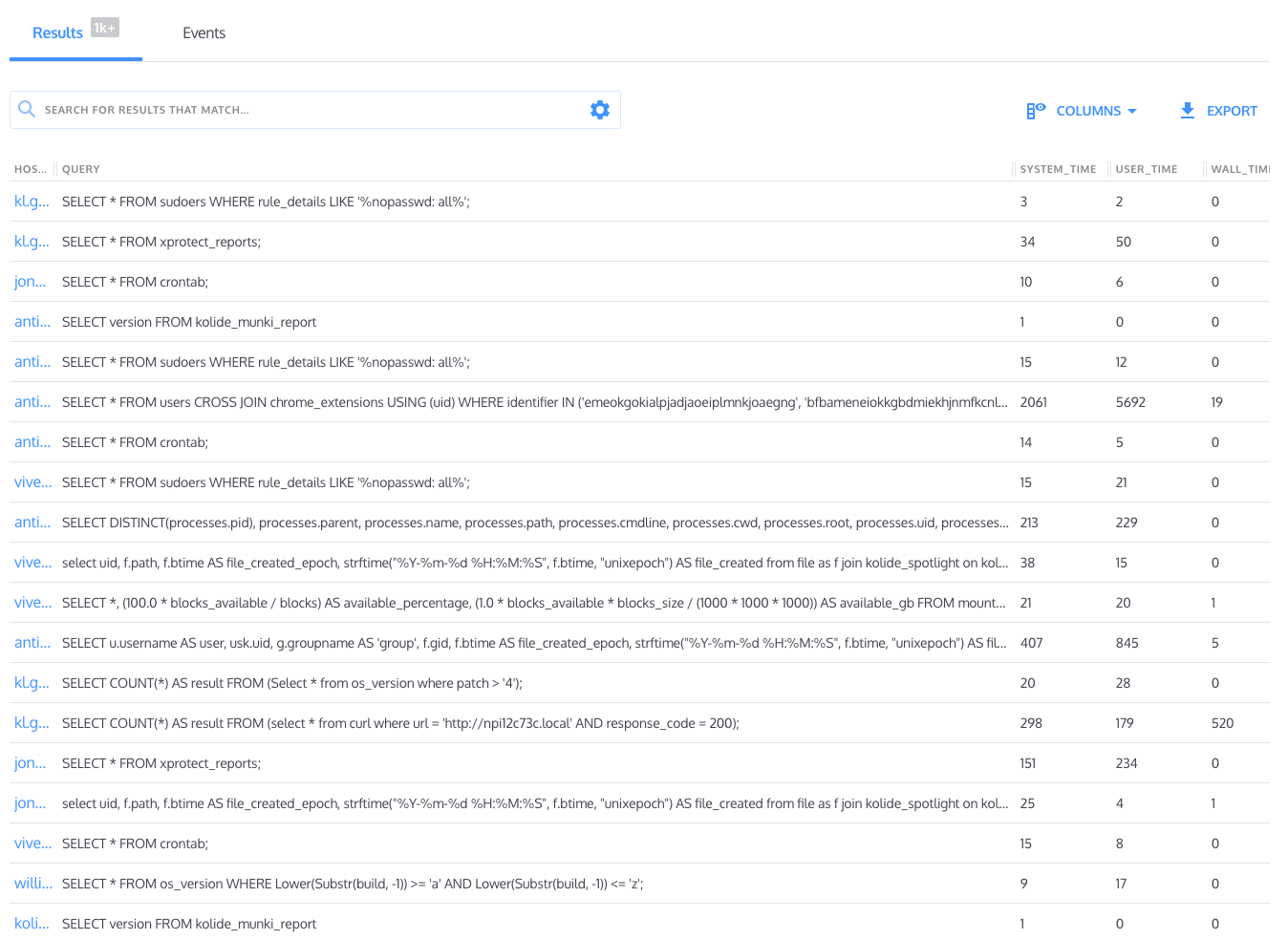Image resolution: width=1288 pixels, height=940 pixels.
Task: Select the SELECT DISTINCT processes query row
Action: (535, 523)
